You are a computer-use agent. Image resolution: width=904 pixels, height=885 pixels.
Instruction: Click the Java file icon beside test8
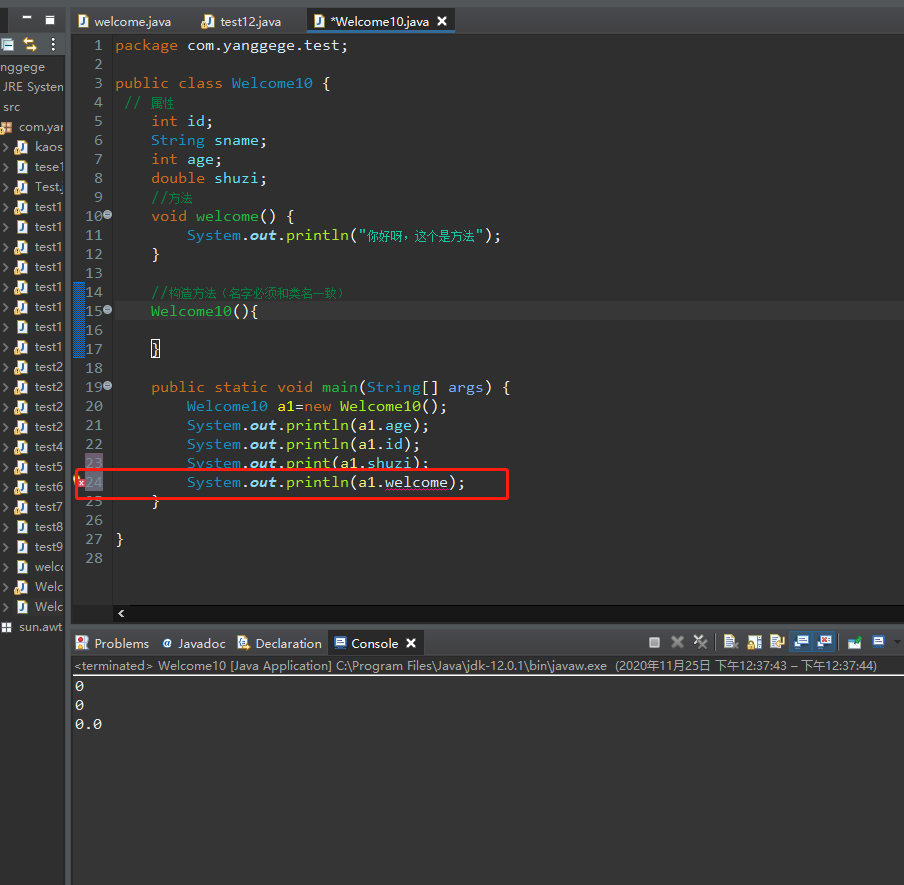(22, 527)
